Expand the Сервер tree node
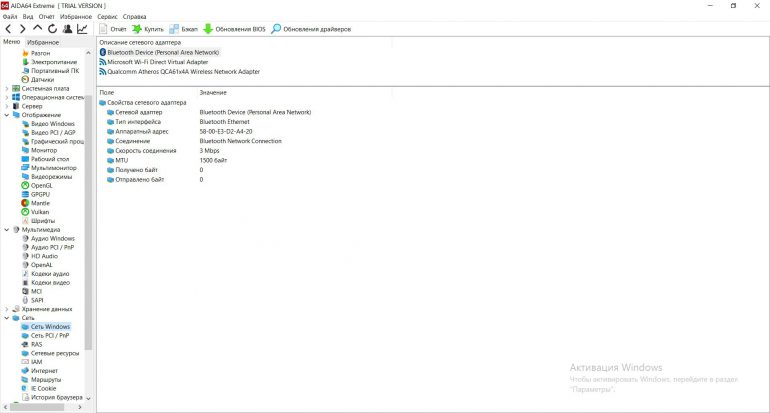770x413 pixels. click(x=6, y=106)
